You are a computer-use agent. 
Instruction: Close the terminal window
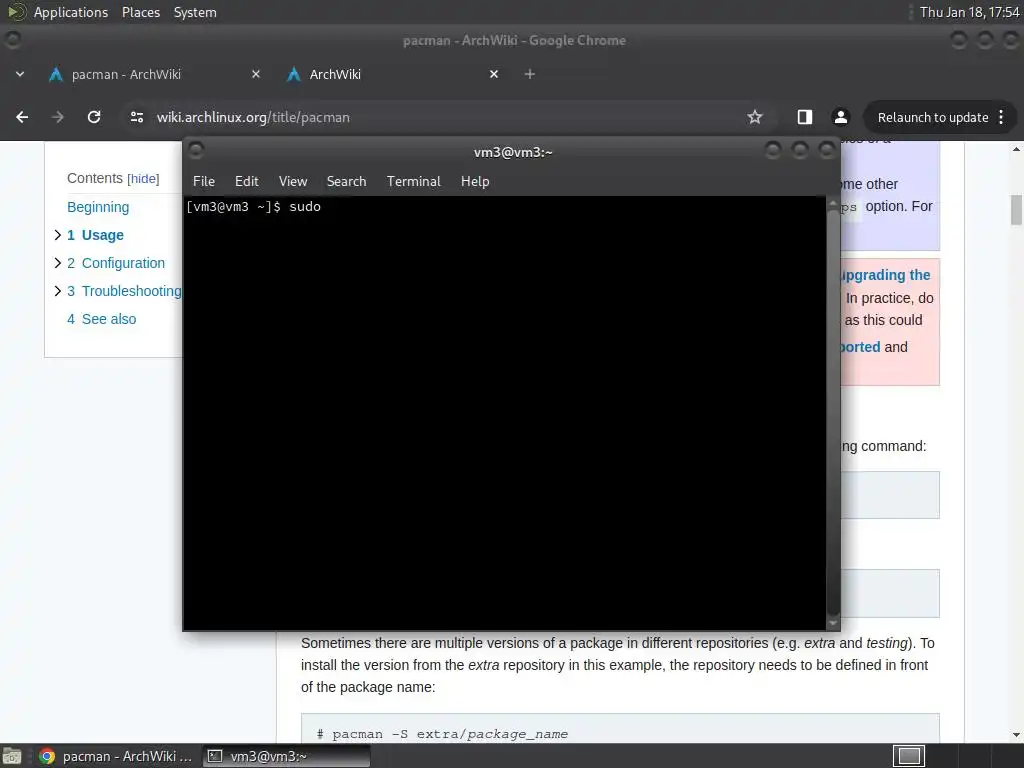(827, 151)
